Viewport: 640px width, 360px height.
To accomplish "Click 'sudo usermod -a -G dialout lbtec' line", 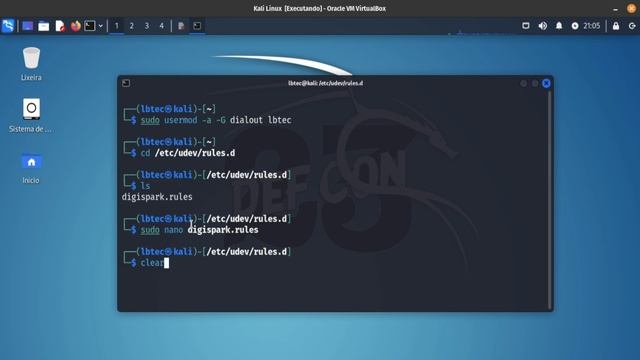I will click(x=216, y=120).
